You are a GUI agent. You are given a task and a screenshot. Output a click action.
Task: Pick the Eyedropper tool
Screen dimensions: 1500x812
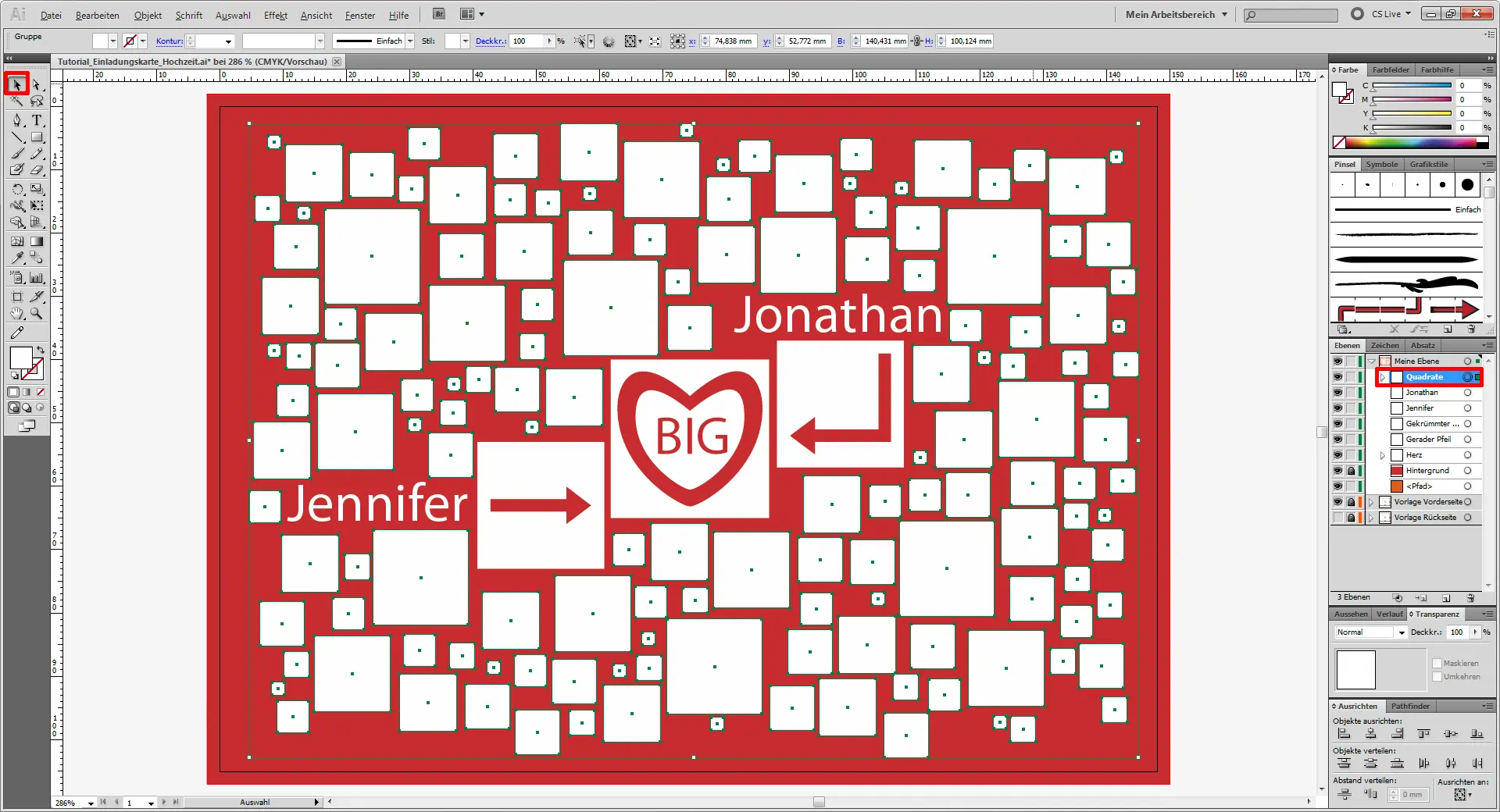[17, 258]
